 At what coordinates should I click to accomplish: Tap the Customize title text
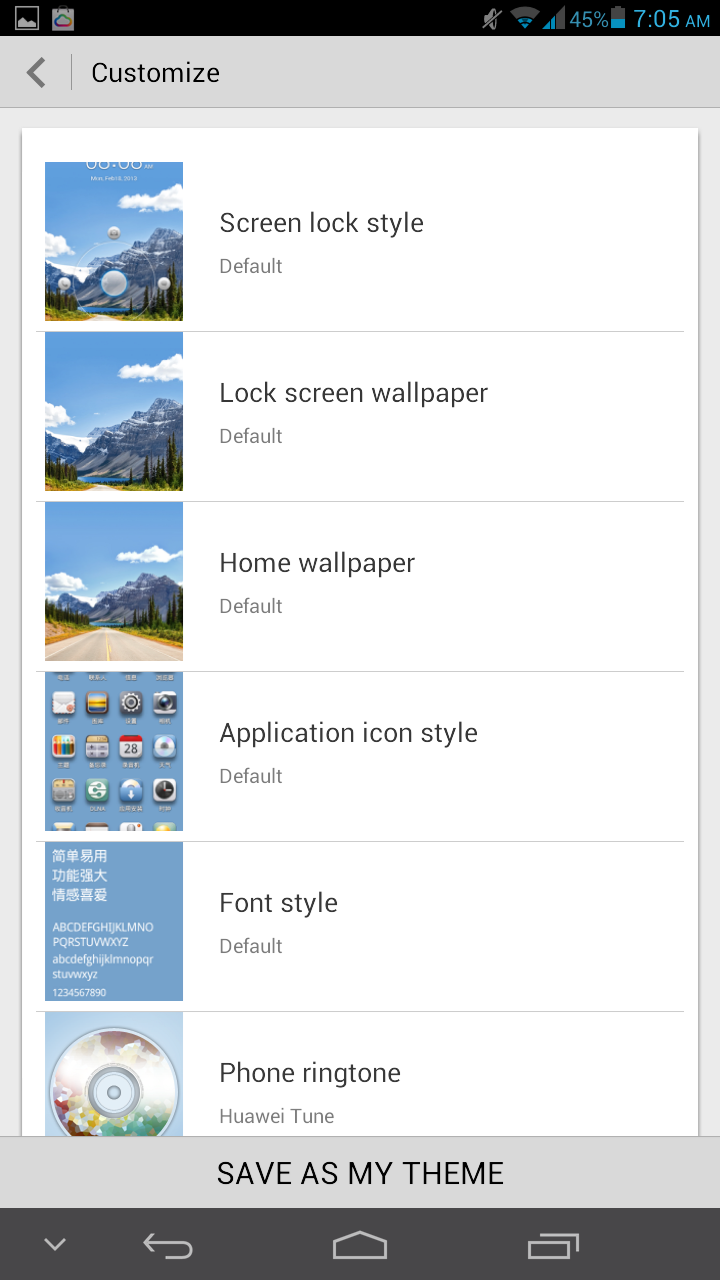[x=156, y=72]
